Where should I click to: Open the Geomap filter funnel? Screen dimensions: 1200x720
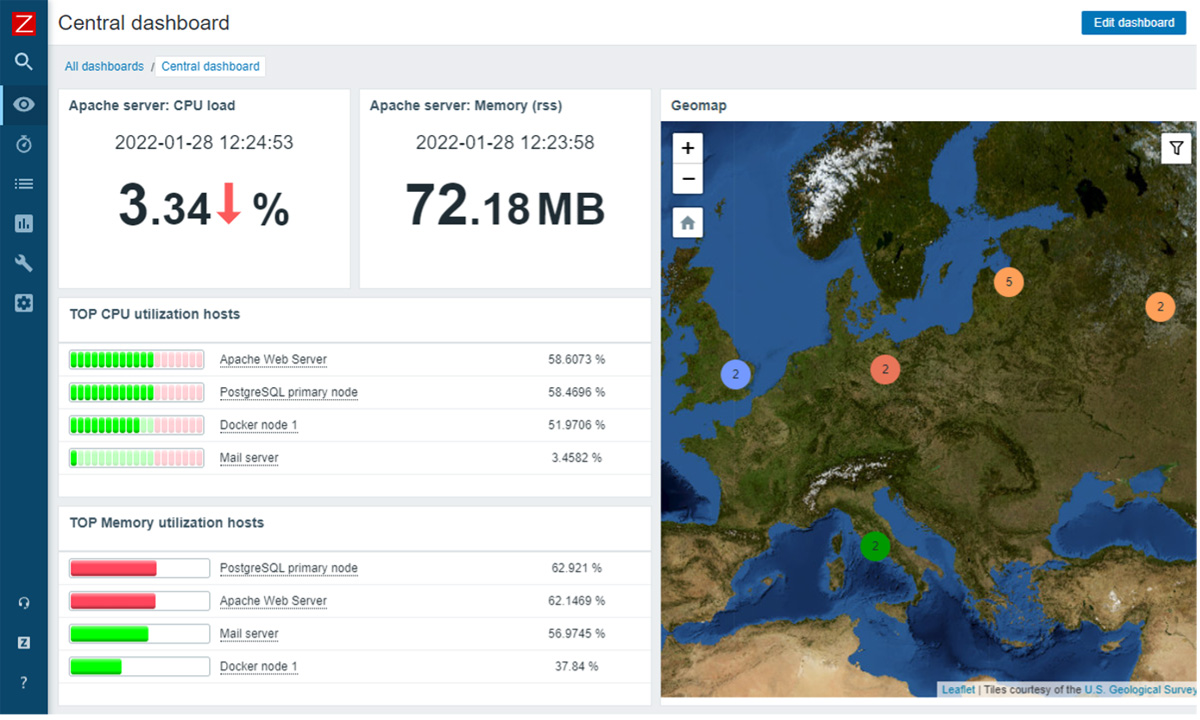coord(1176,147)
